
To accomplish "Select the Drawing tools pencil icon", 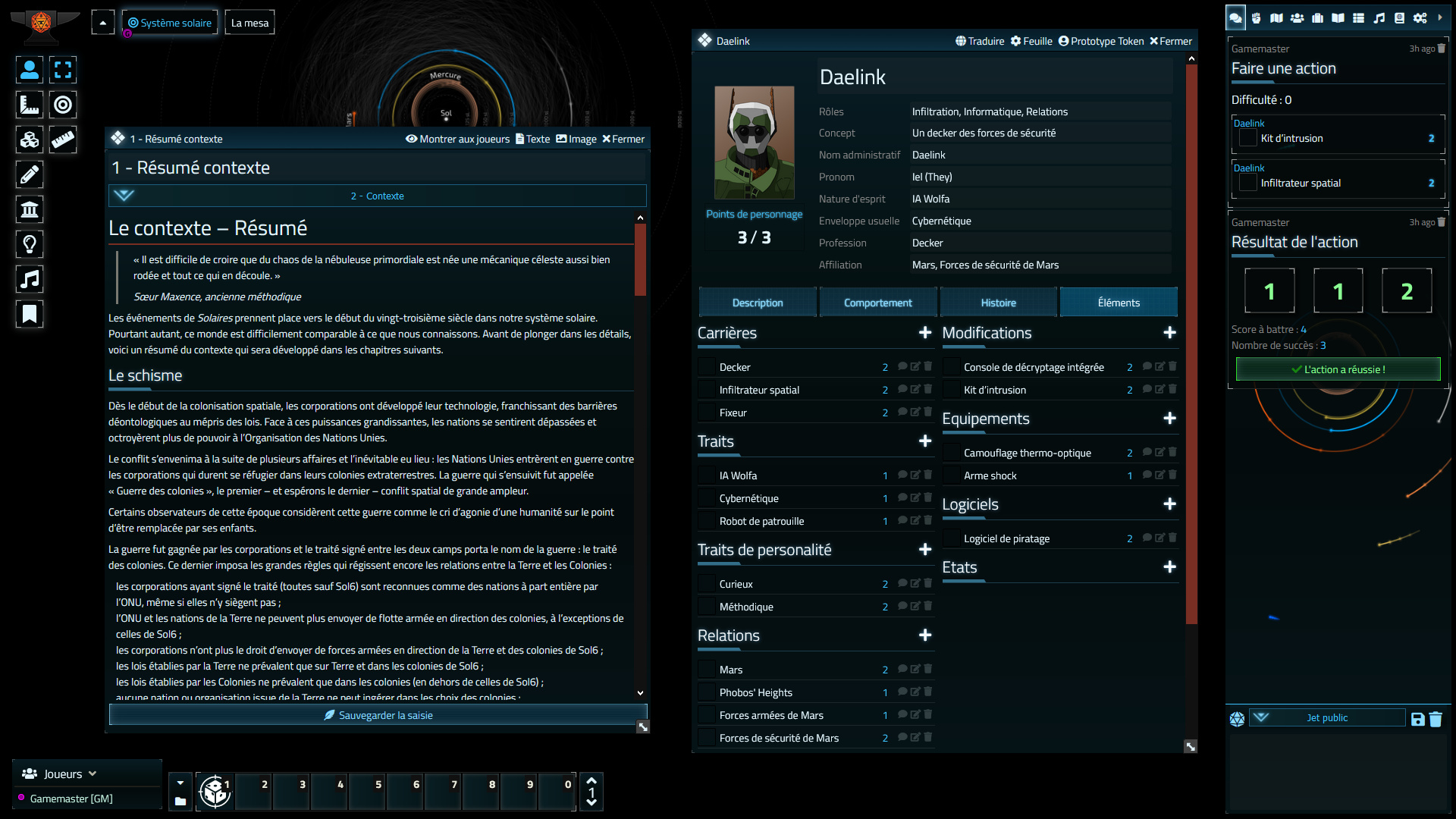I will (x=30, y=174).
